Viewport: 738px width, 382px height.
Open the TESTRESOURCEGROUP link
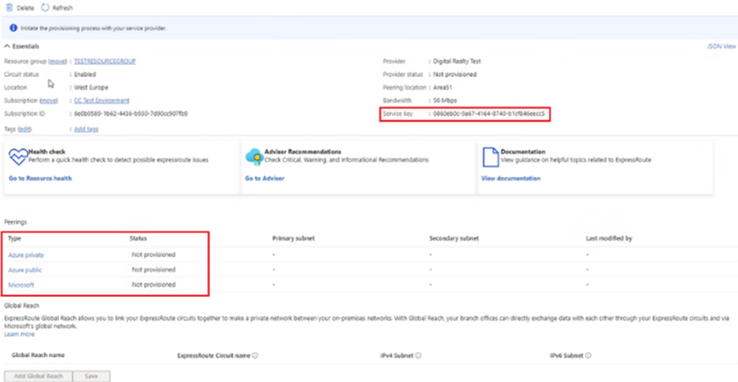[x=105, y=61]
